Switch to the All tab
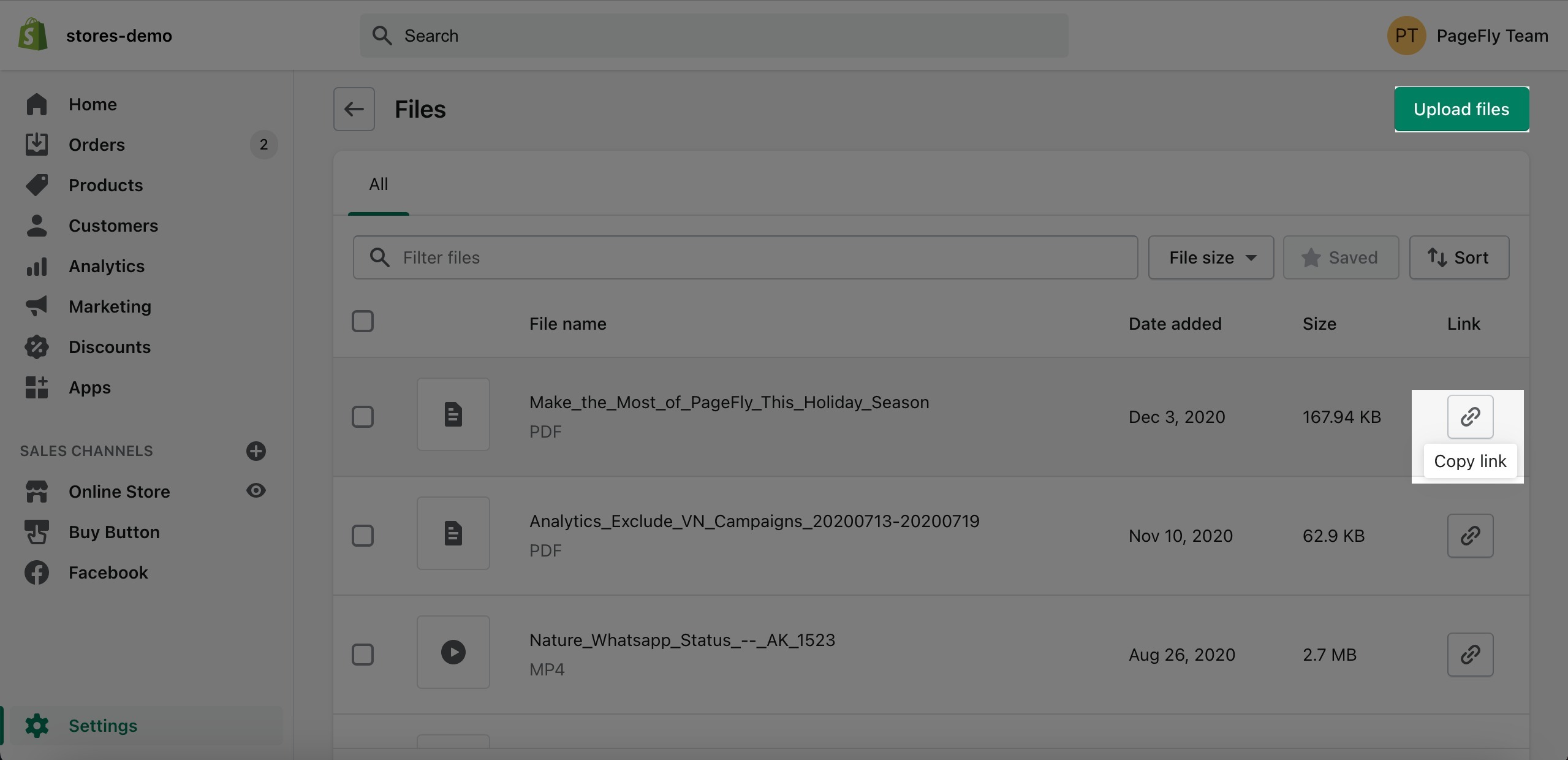Viewport: 1568px width, 760px height. [x=378, y=184]
